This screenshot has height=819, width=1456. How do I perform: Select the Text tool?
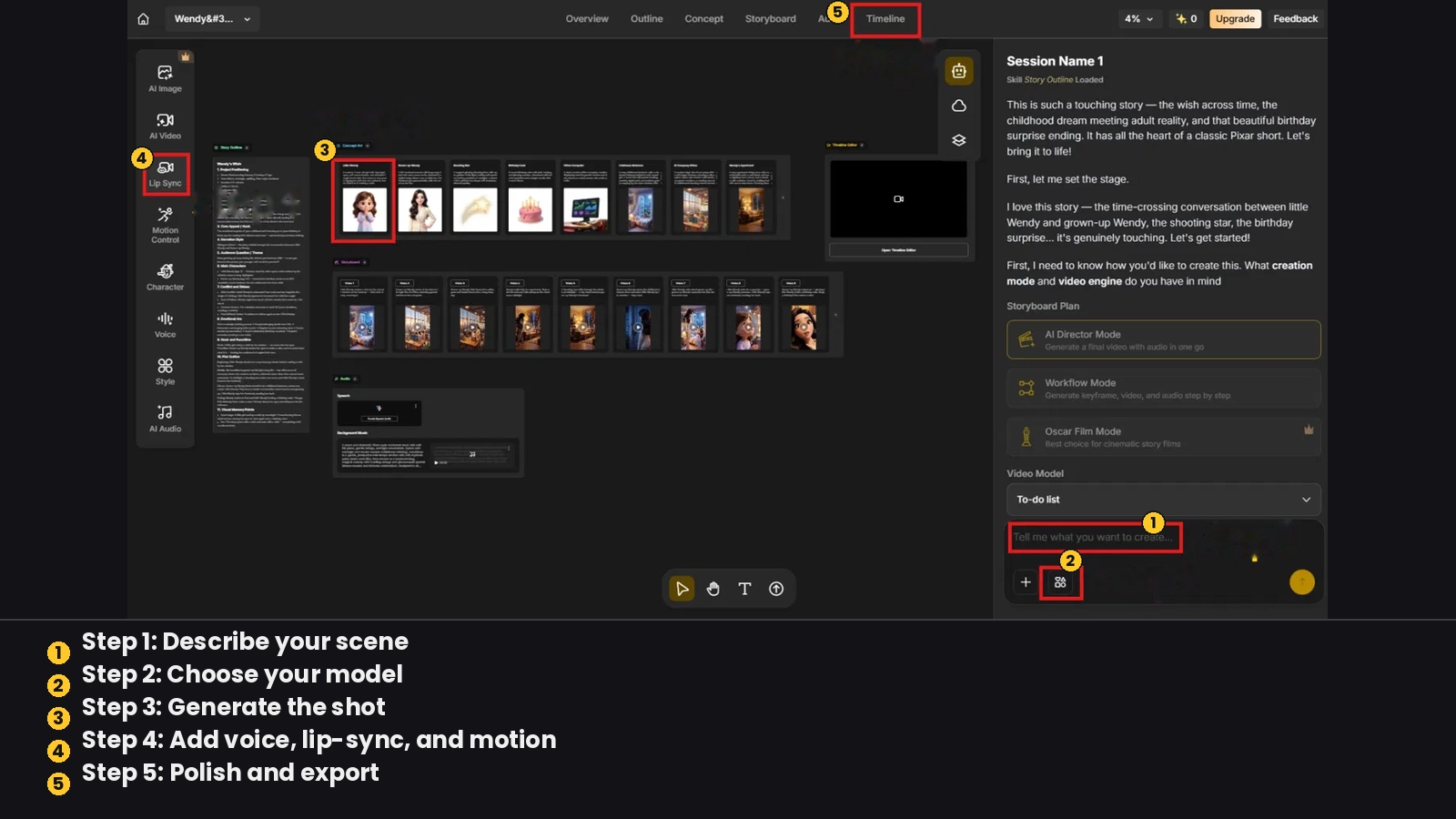pyautogui.click(x=744, y=589)
